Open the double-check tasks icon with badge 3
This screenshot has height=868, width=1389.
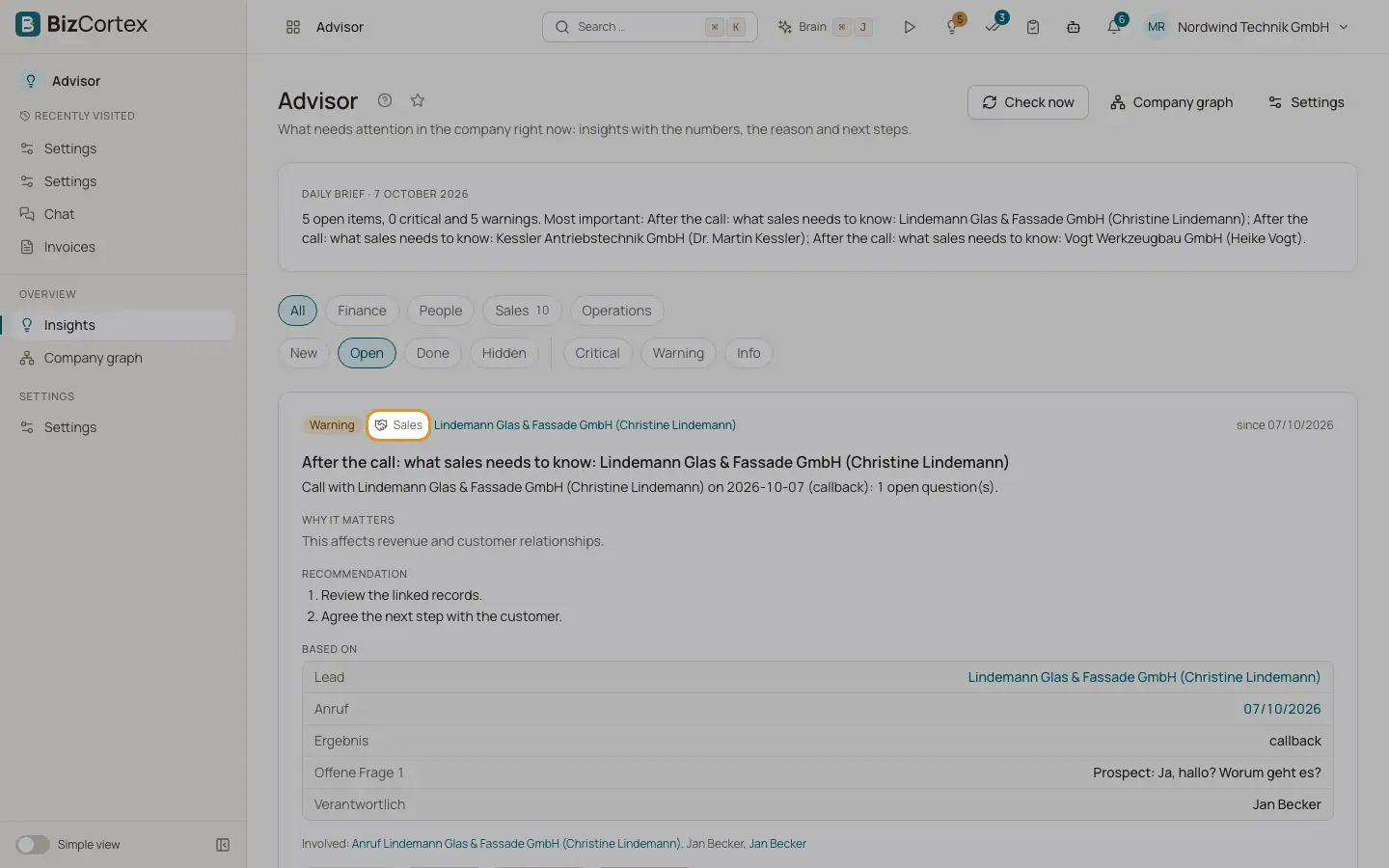(x=994, y=26)
